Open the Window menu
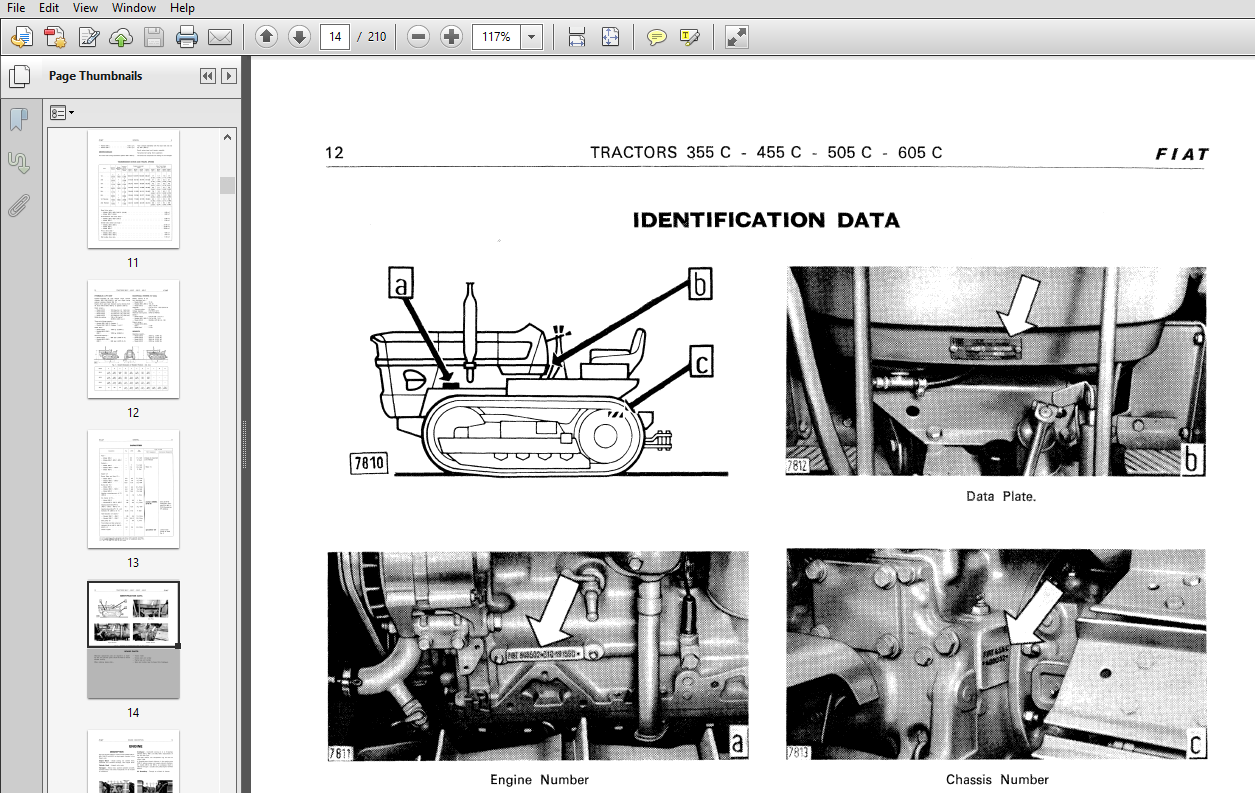This screenshot has height=793, width=1255. coord(133,8)
